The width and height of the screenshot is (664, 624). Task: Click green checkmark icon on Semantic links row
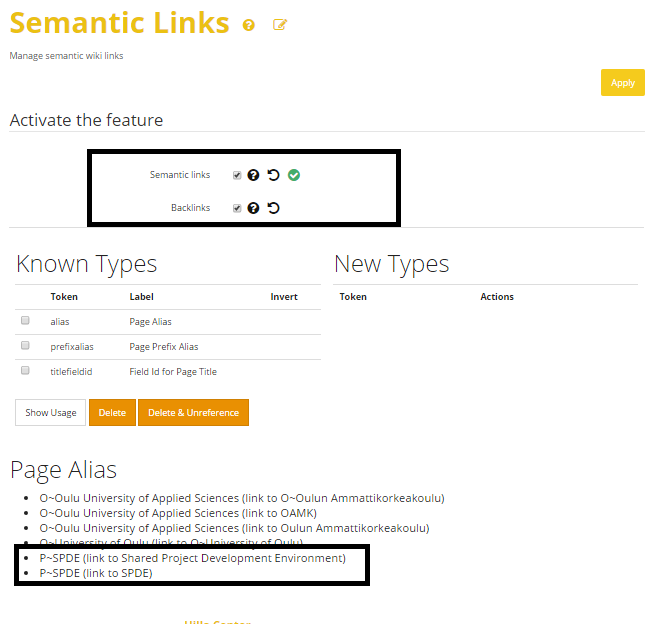tap(294, 175)
